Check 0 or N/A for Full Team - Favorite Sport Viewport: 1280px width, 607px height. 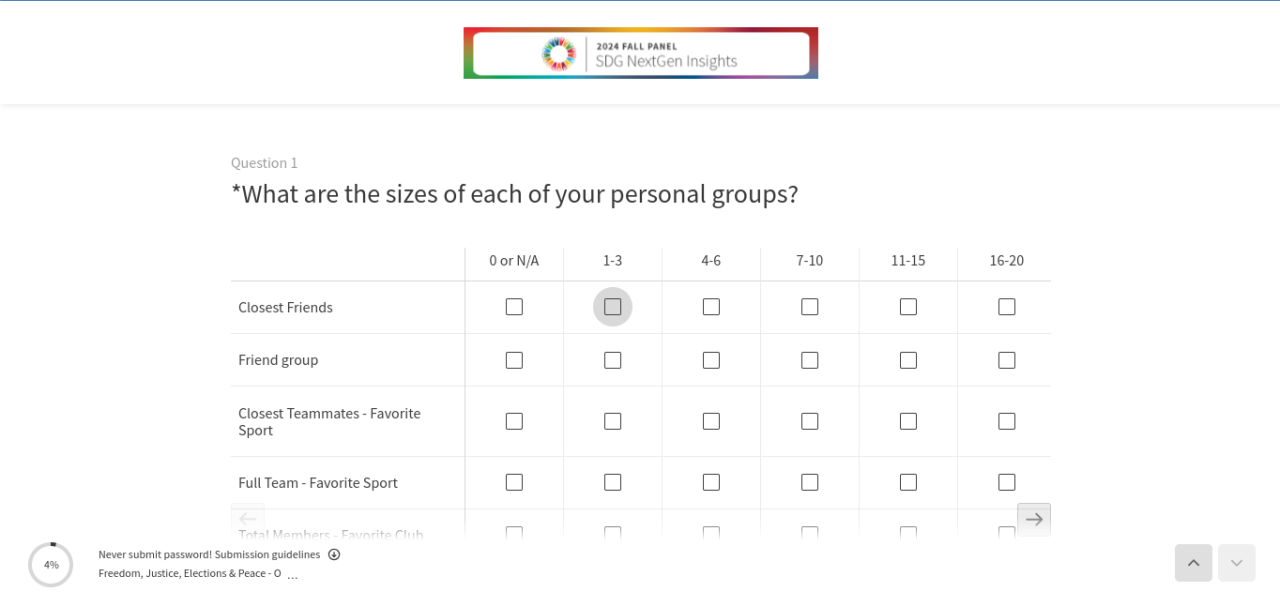click(x=514, y=482)
